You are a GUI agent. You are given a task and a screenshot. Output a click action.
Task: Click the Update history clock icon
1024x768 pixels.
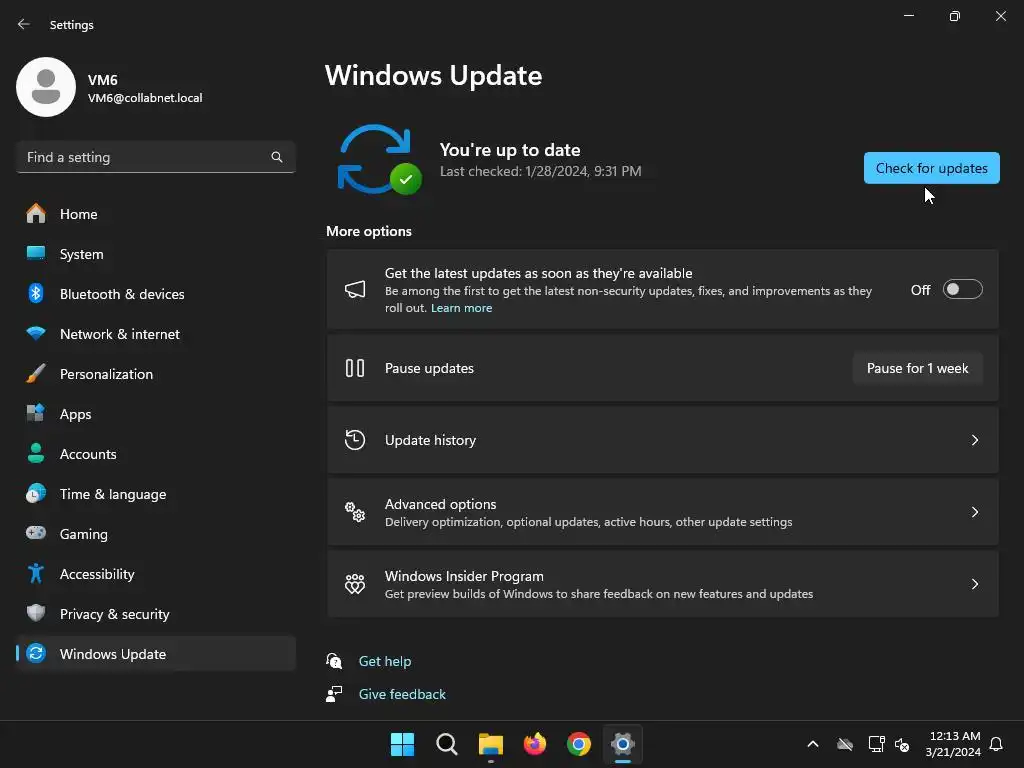[355, 440]
